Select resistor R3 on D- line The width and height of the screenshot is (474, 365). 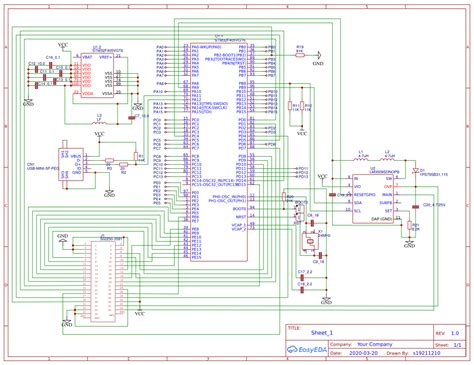109,160
